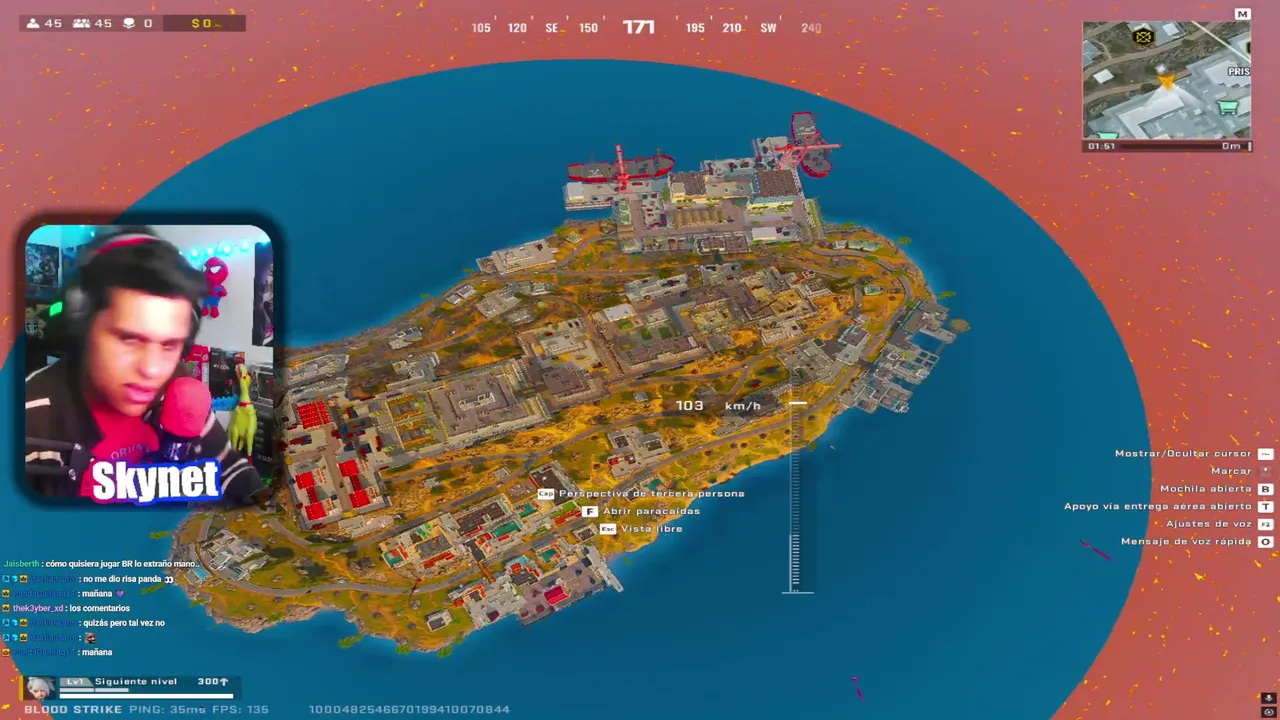Click the F2 key for Ajustes de voz
This screenshot has width=1280, height=720.
click(x=1266, y=524)
